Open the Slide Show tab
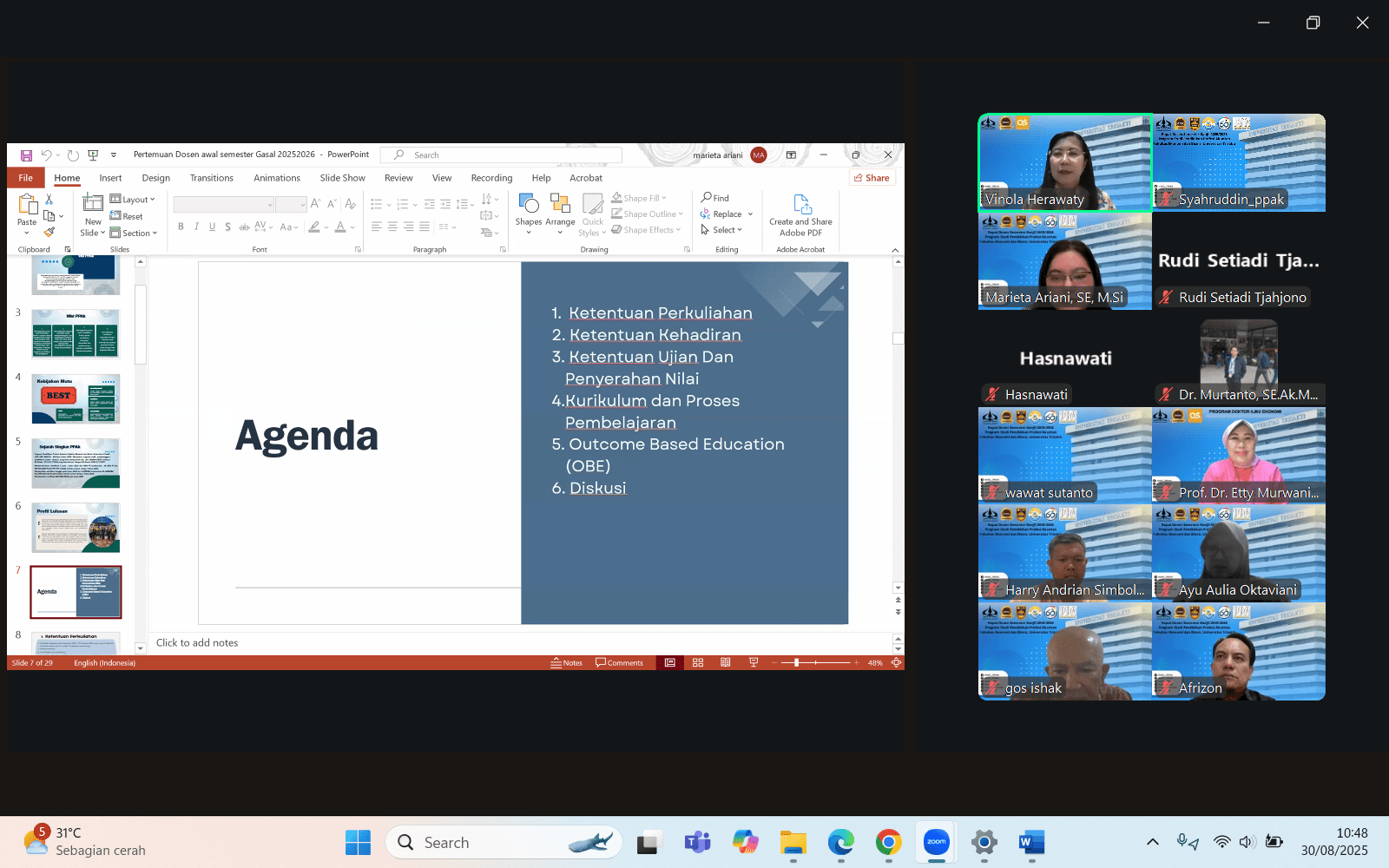Screen dimensions: 1389x868 [342, 178]
